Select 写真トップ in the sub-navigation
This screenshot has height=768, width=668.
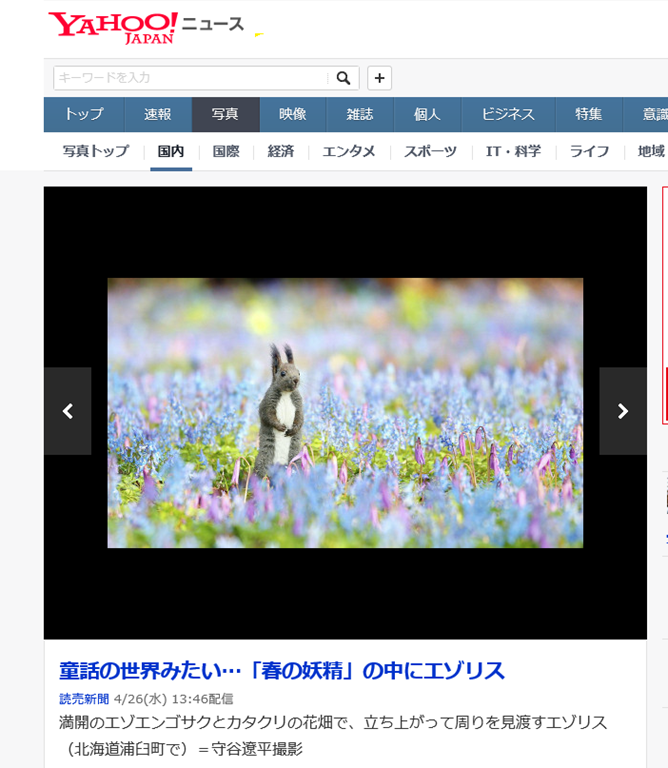click(96, 152)
